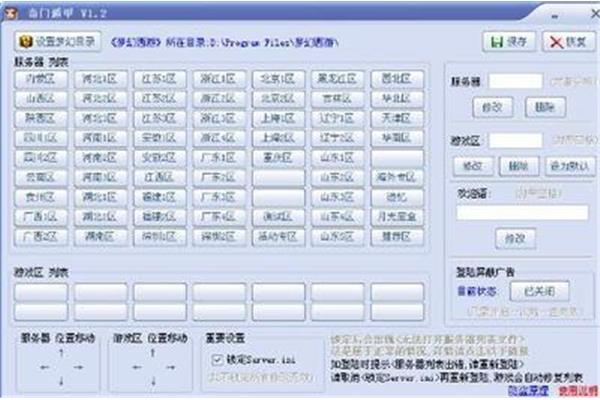The height and width of the screenshot is (400, 600).
Task: Select the 江西区 server
Action: coord(160,177)
